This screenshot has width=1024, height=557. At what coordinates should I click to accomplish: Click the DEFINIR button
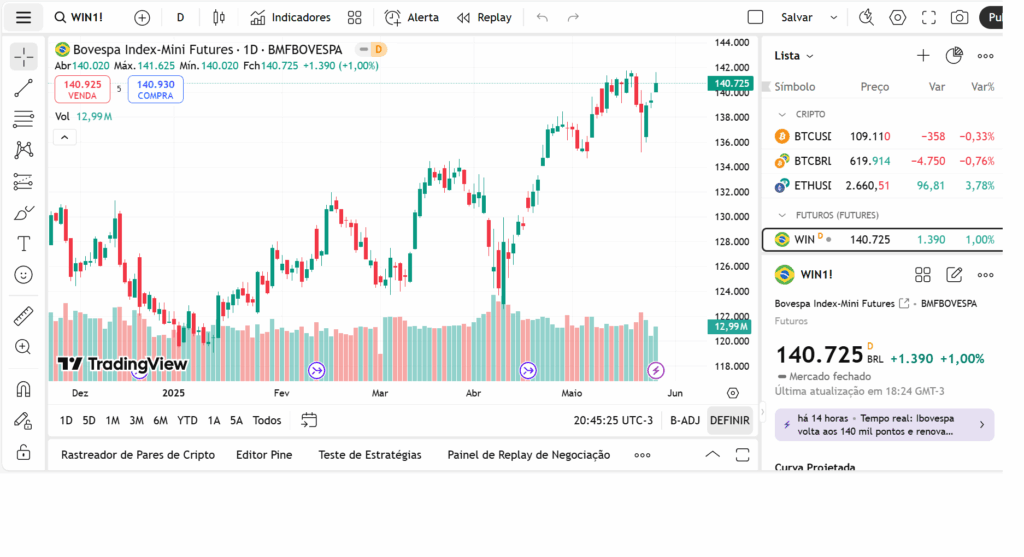(x=729, y=421)
